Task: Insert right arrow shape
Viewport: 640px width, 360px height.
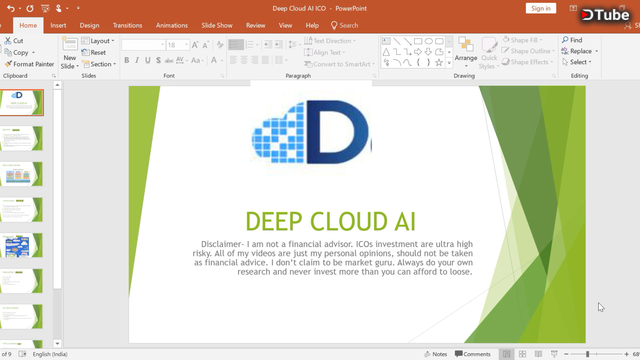Action: tap(418, 52)
